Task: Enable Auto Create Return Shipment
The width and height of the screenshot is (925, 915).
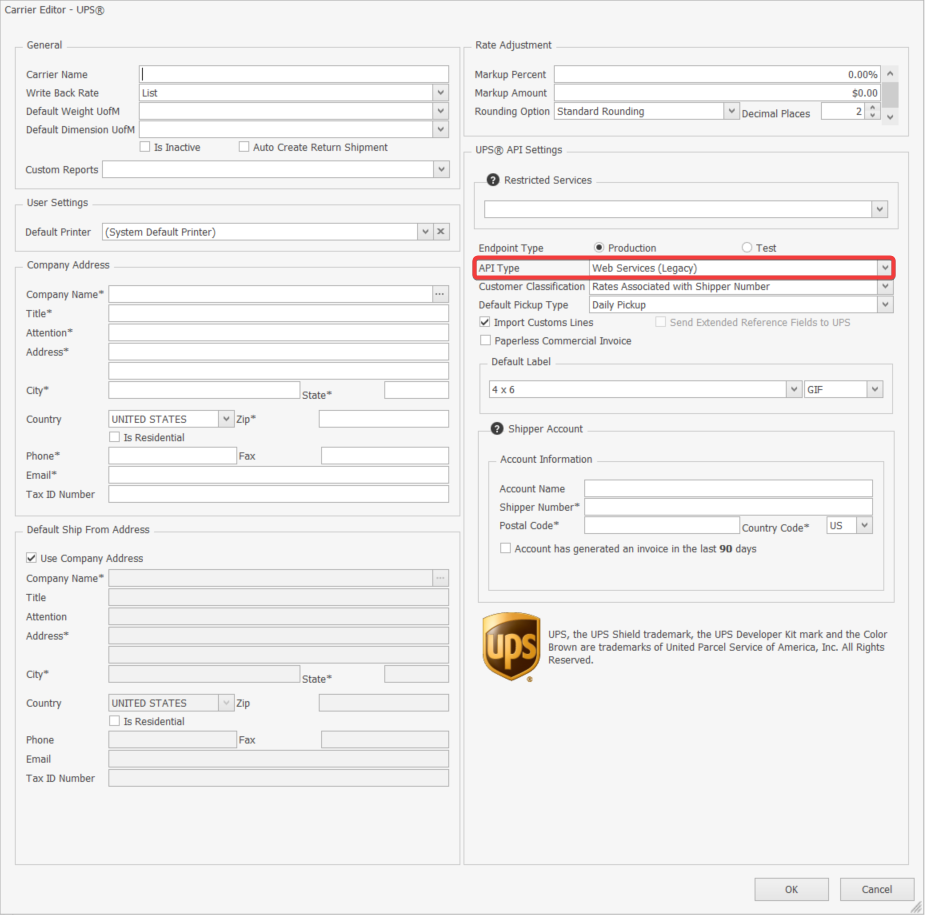Action: pos(244,147)
